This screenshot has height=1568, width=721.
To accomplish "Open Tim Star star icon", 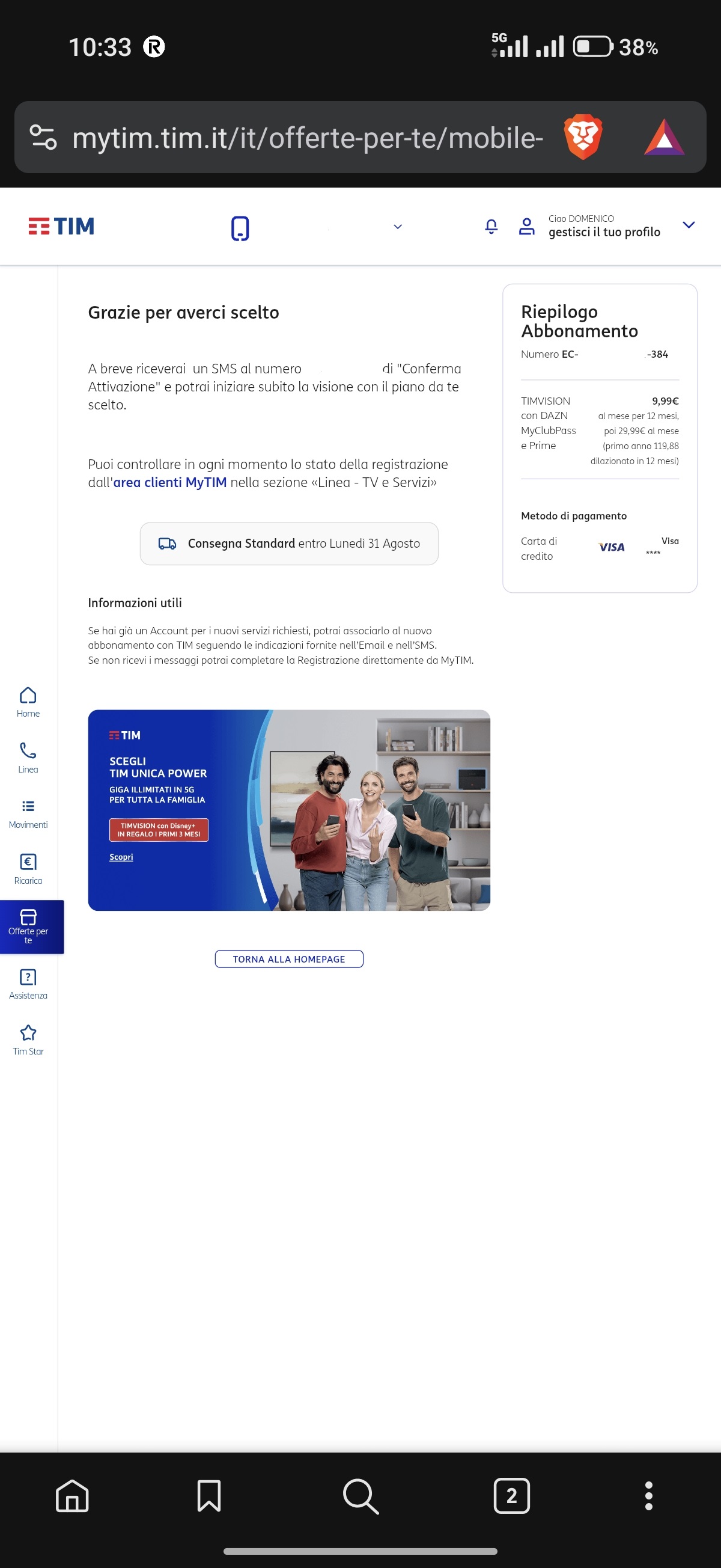I will pos(28,1040).
